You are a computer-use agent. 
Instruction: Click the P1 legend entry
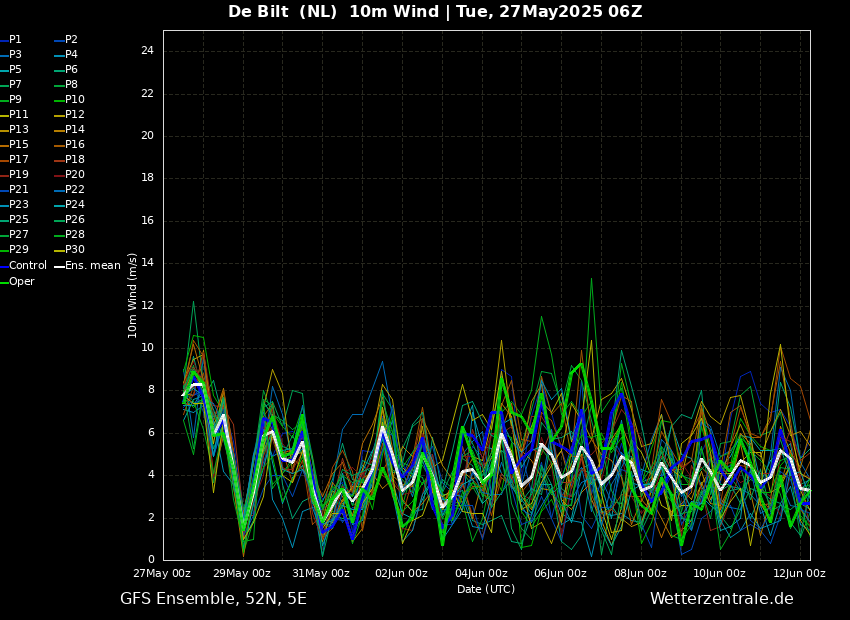point(15,40)
